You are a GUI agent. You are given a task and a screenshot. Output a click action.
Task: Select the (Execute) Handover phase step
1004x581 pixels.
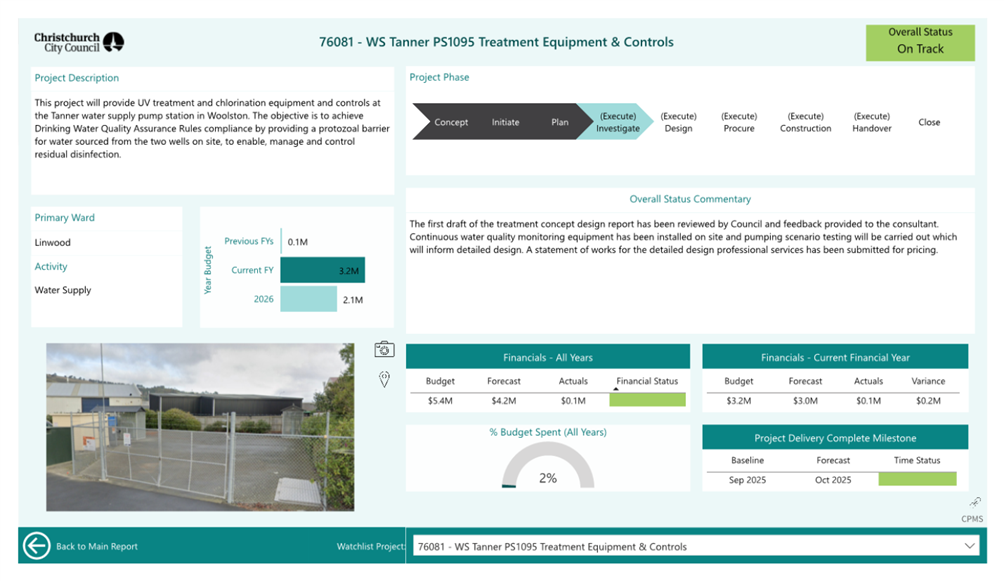tap(871, 122)
